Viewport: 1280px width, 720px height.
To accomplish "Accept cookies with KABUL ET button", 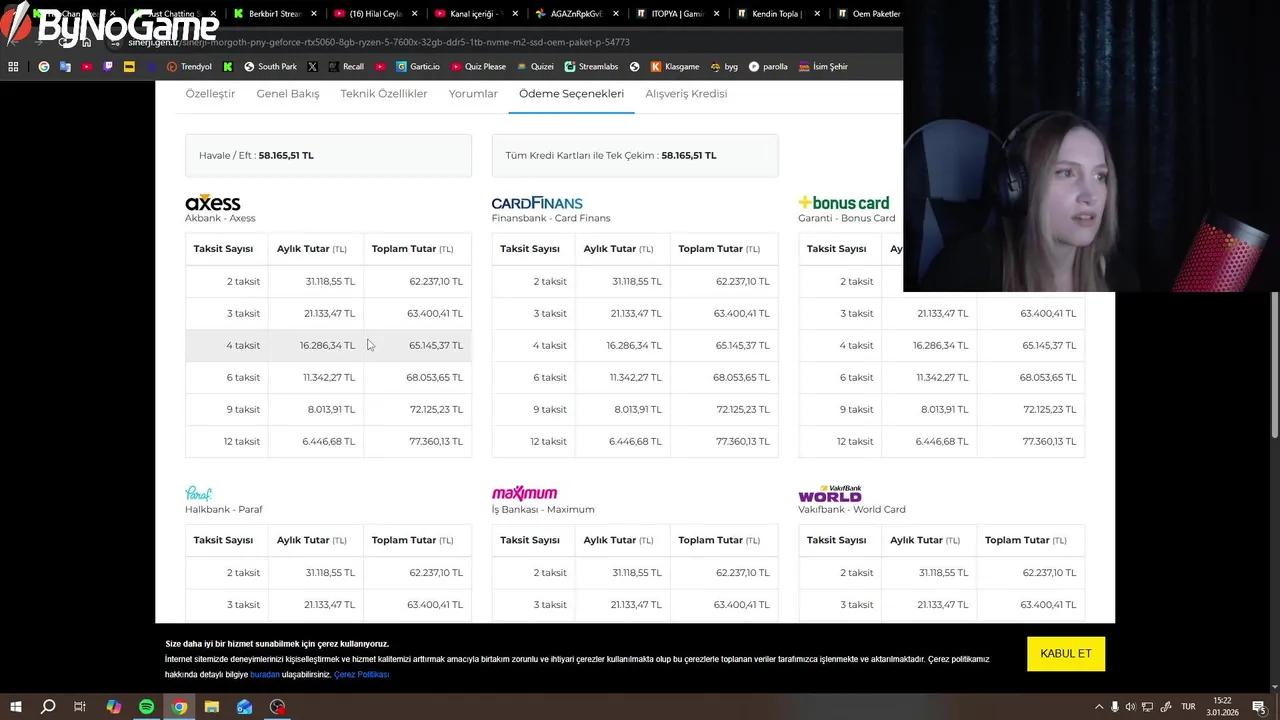I will [1065, 654].
